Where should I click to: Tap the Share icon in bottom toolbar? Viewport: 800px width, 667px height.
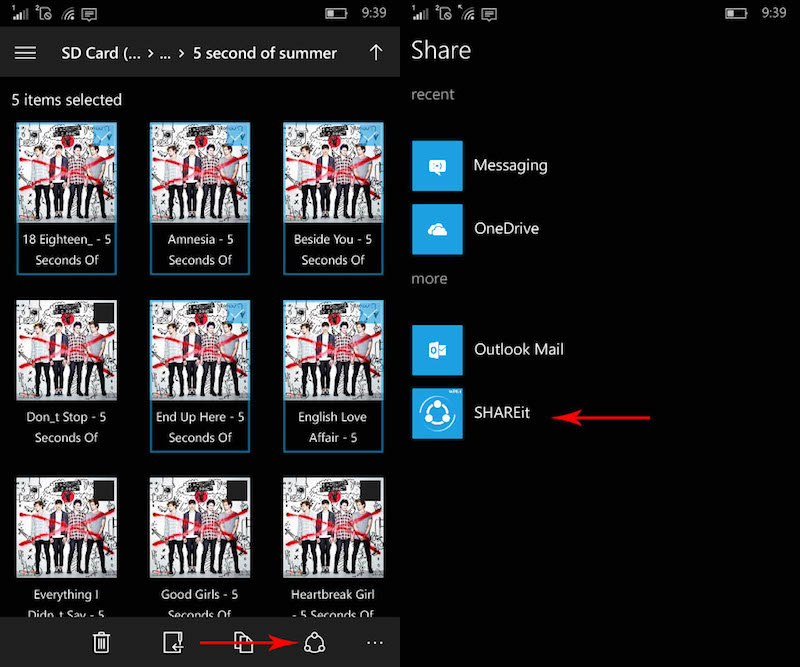click(314, 642)
